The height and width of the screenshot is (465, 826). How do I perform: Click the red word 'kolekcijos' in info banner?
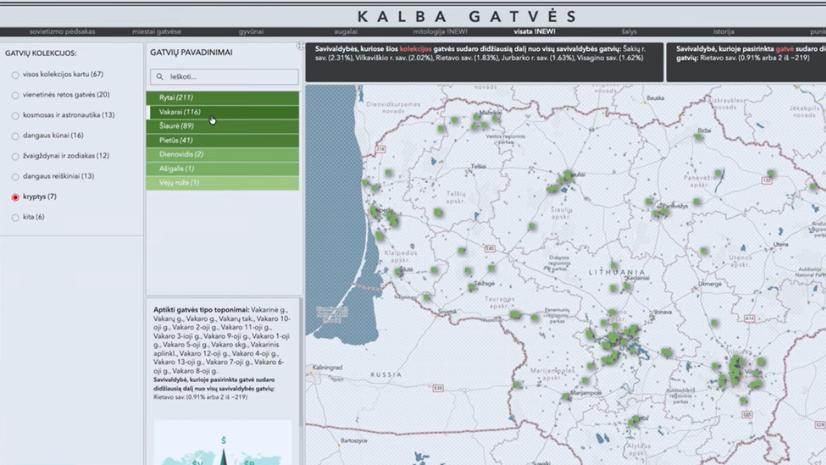click(x=416, y=49)
